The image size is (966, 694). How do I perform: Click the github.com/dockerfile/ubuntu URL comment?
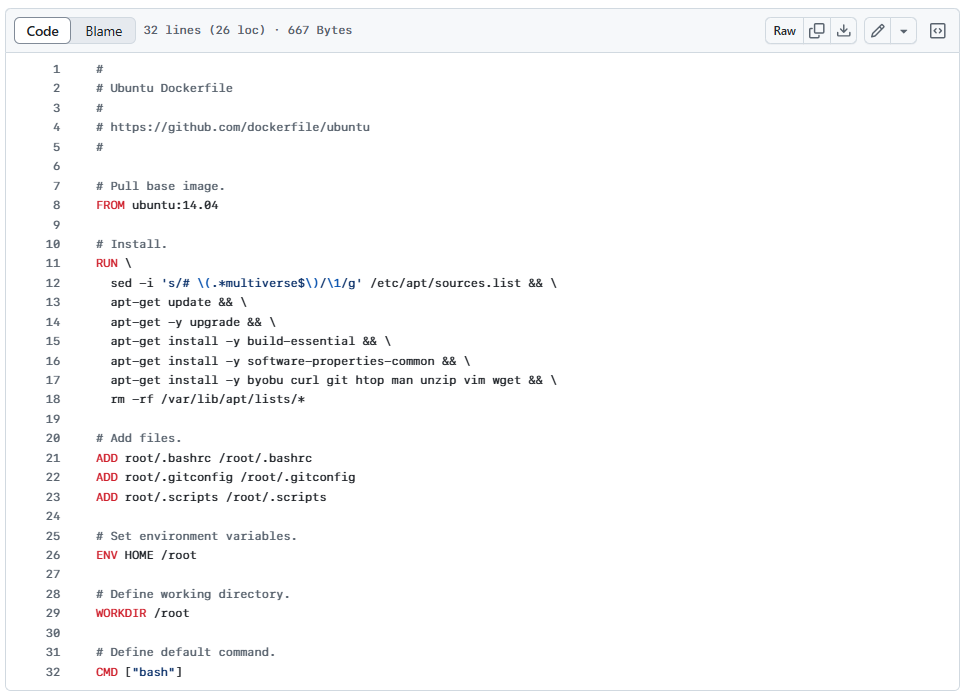pyautogui.click(x=239, y=127)
